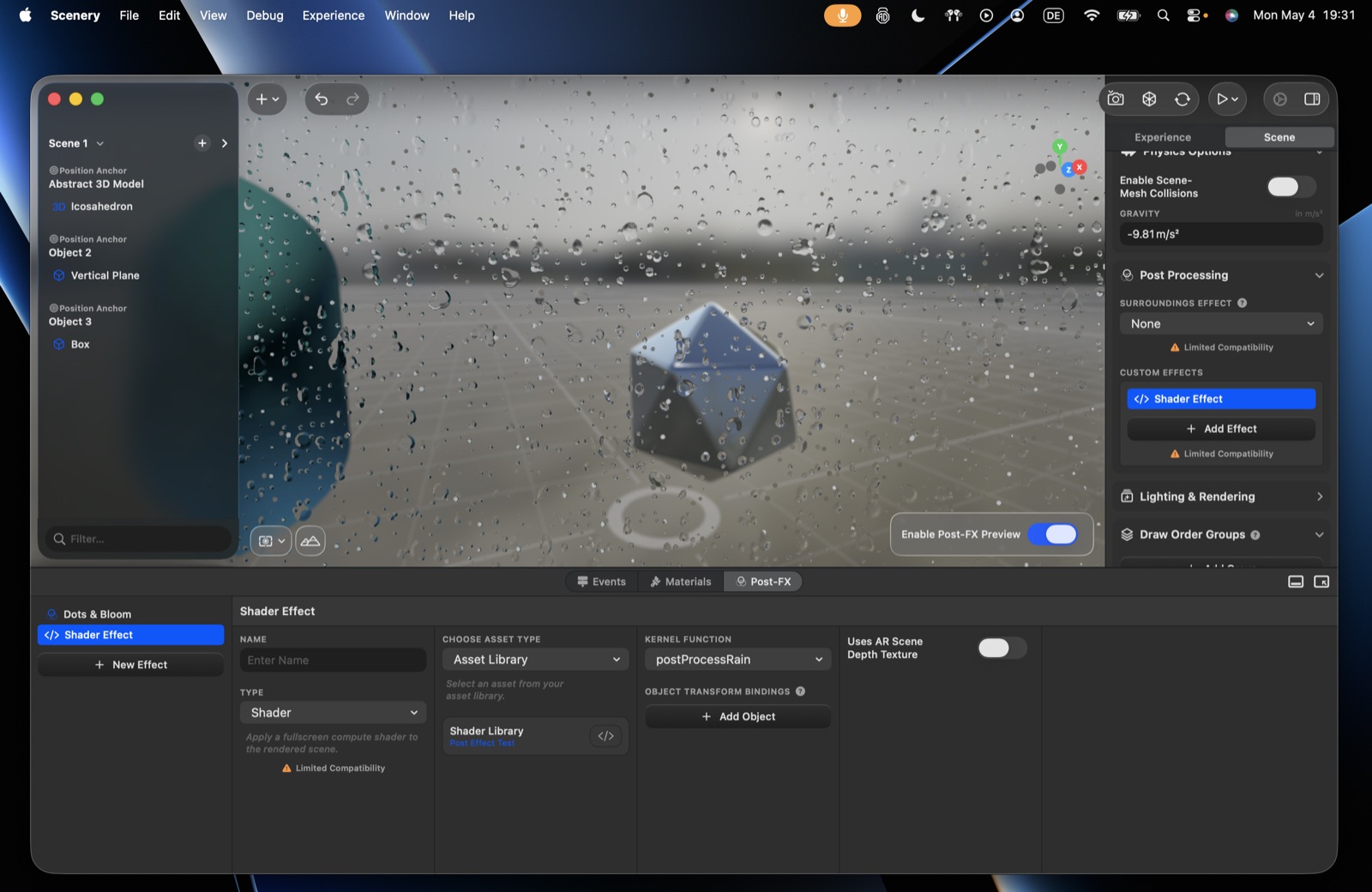Open the Asset Library type dropdown

tap(536, 660)
